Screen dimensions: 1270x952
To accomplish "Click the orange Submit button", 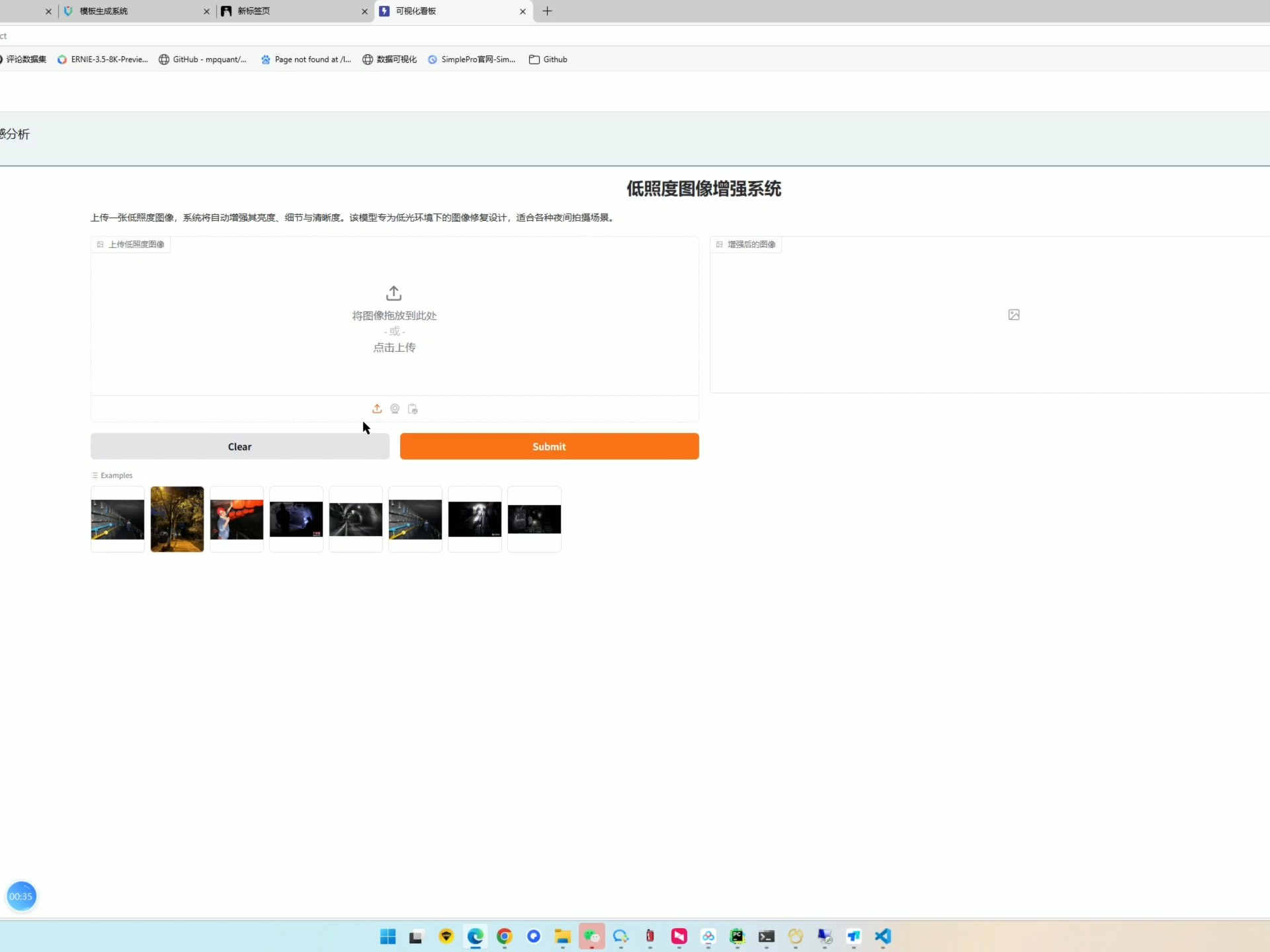I will [x=550, y=446].
